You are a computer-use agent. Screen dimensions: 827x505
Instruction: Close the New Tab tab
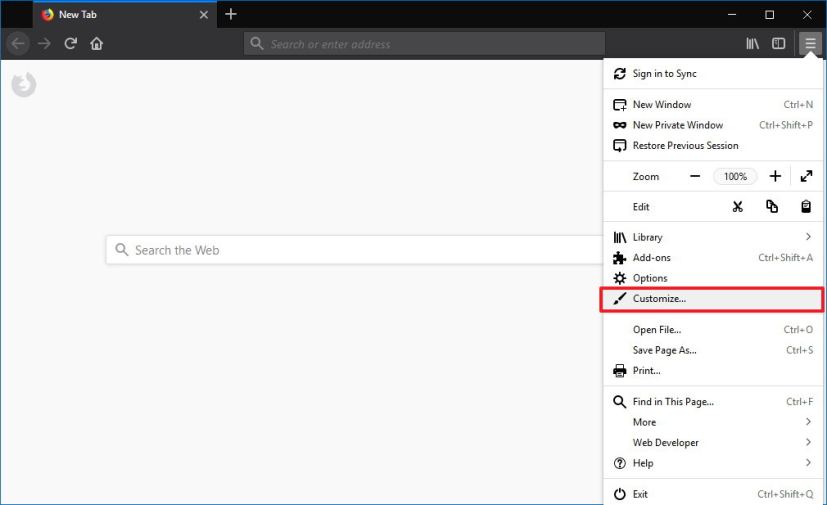[204, 15]
